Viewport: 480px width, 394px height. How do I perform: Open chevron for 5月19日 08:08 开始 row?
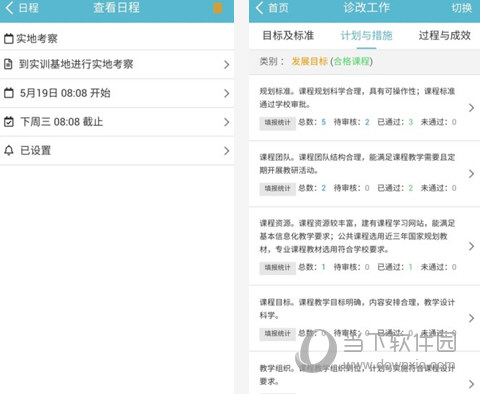(227, 93)
